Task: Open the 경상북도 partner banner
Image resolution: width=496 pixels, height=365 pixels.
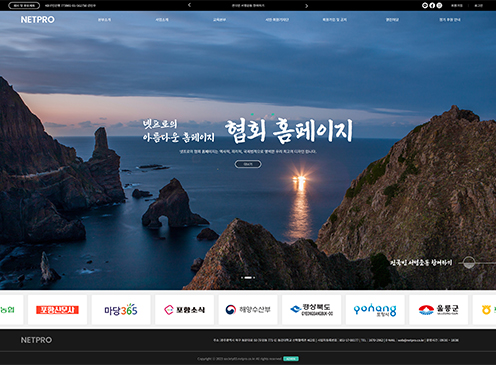Action: pyautogui.click(x=311, y=310)
